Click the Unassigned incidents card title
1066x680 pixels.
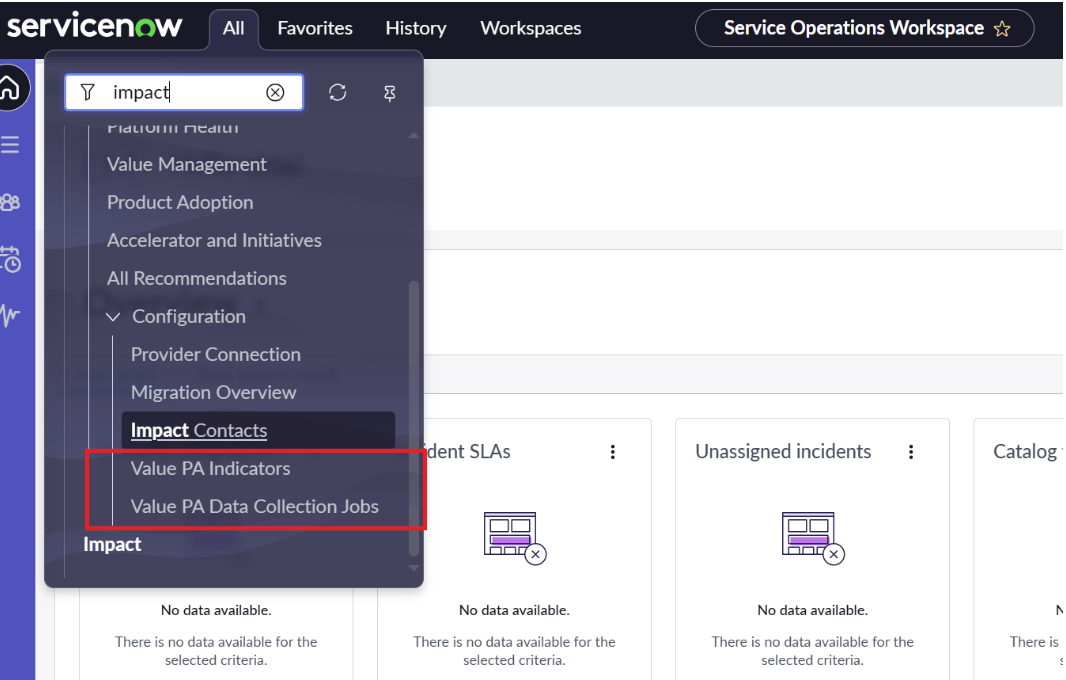(783, 452)
